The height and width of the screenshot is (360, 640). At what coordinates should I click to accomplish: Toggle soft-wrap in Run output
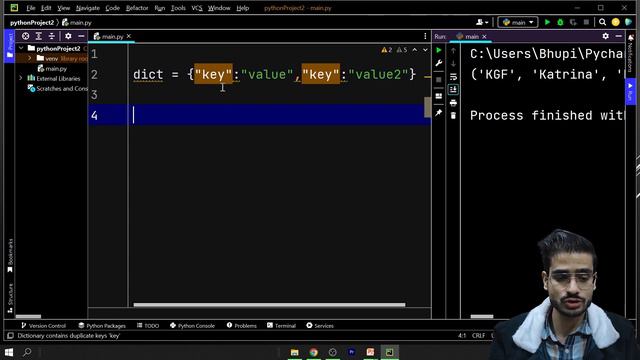(x=453, y=77)
